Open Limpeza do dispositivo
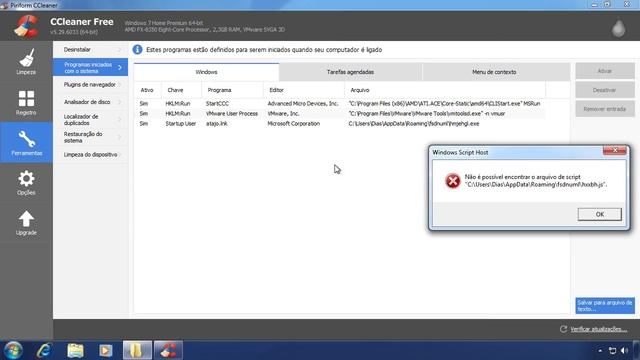Image resolution: width=640 pixels, height=360 pixels. coord(90,155)
